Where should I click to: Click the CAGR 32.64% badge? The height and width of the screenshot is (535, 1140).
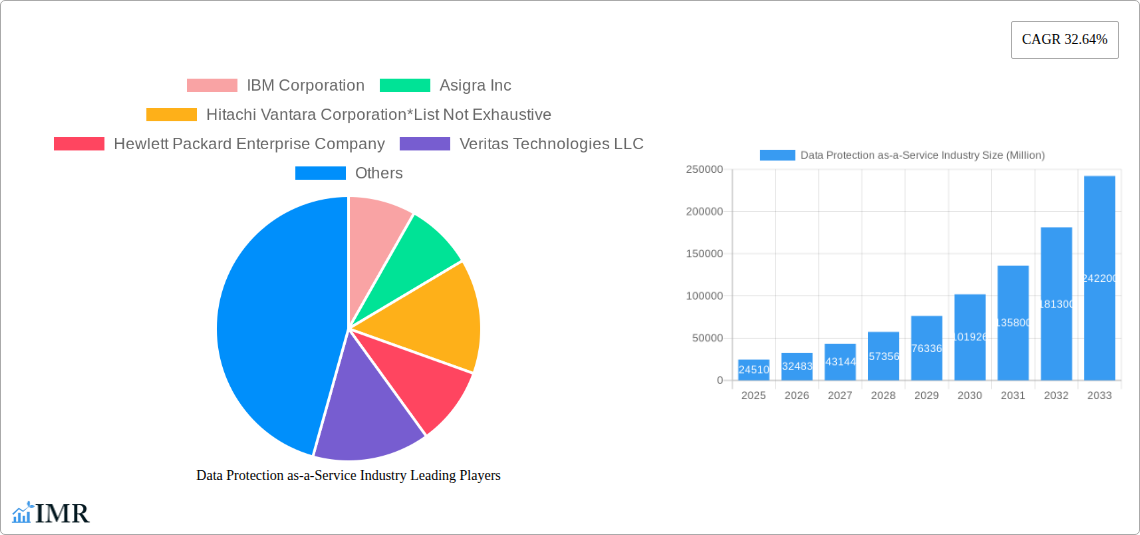coord(1065,40)
